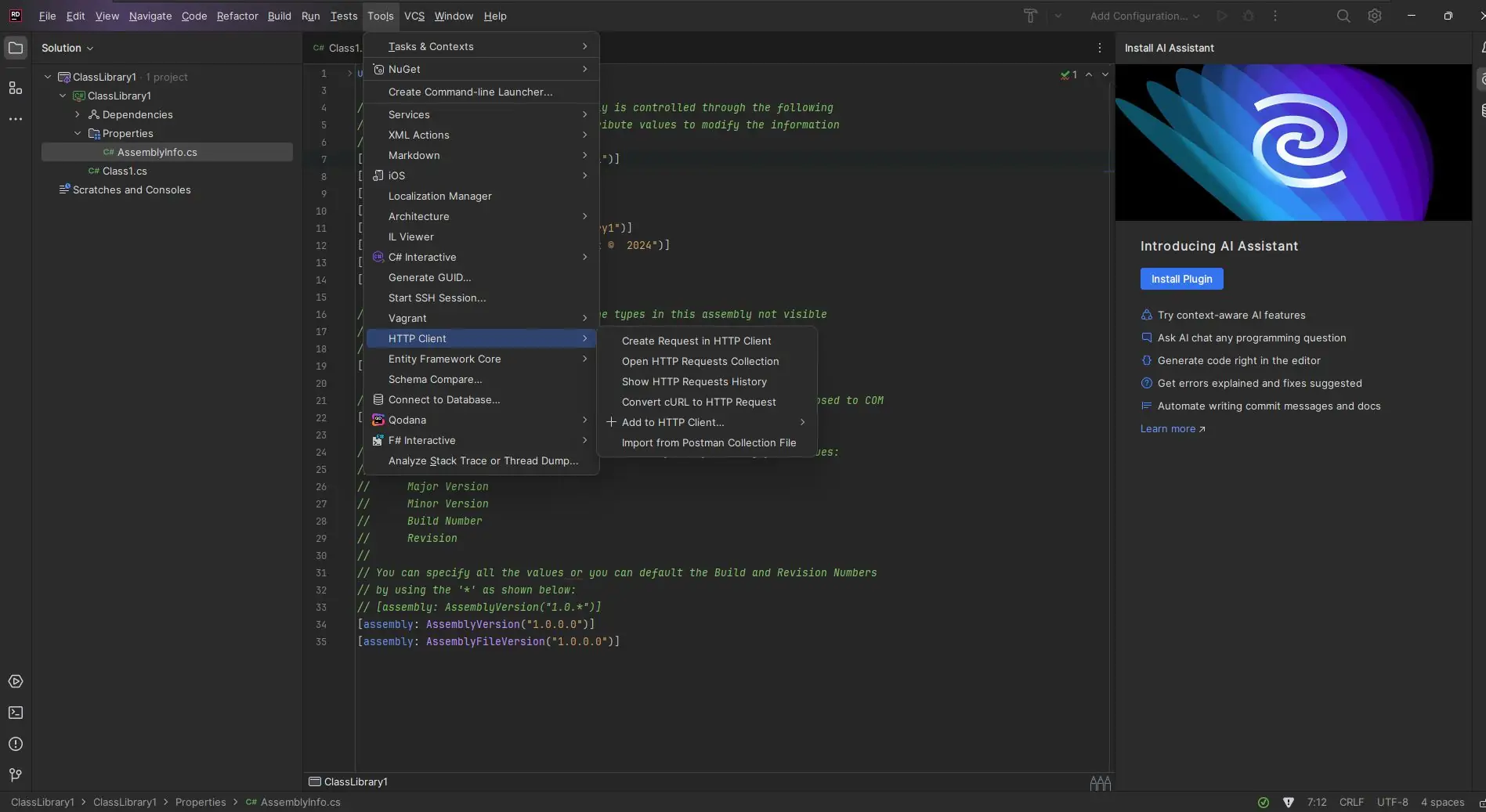The width and height of the screenshot is (1486, 812).
Task: Open IDE settings gear icon
Action: (1375, 16)
